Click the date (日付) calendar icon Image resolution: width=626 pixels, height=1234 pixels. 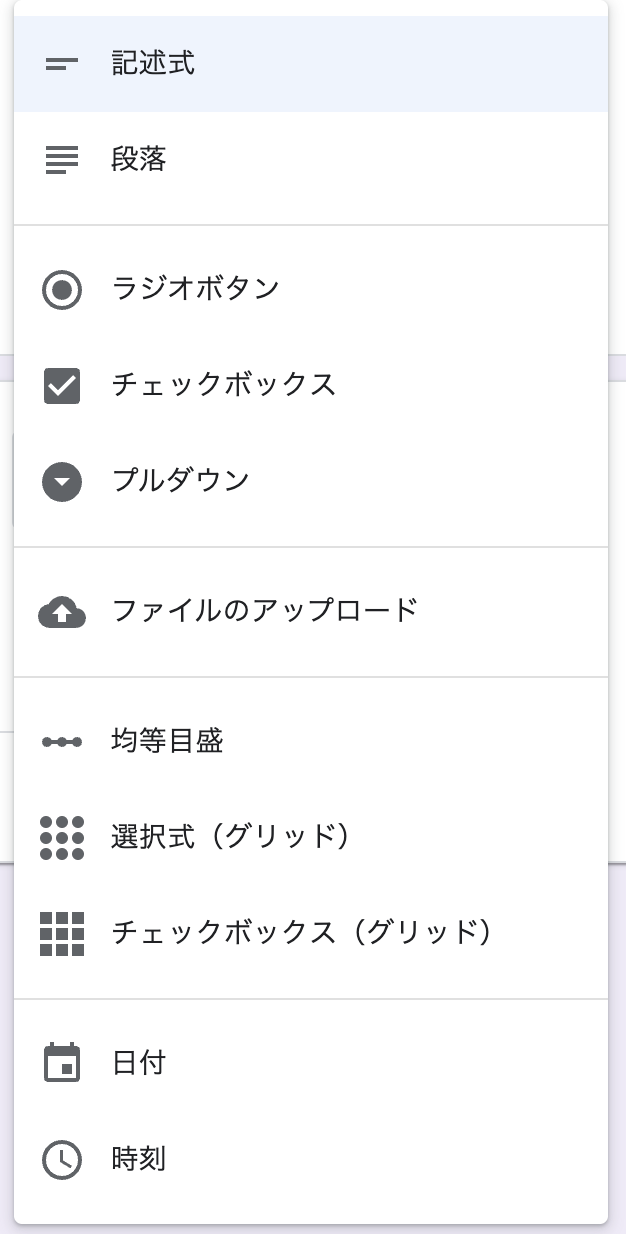click(61, 1065)
